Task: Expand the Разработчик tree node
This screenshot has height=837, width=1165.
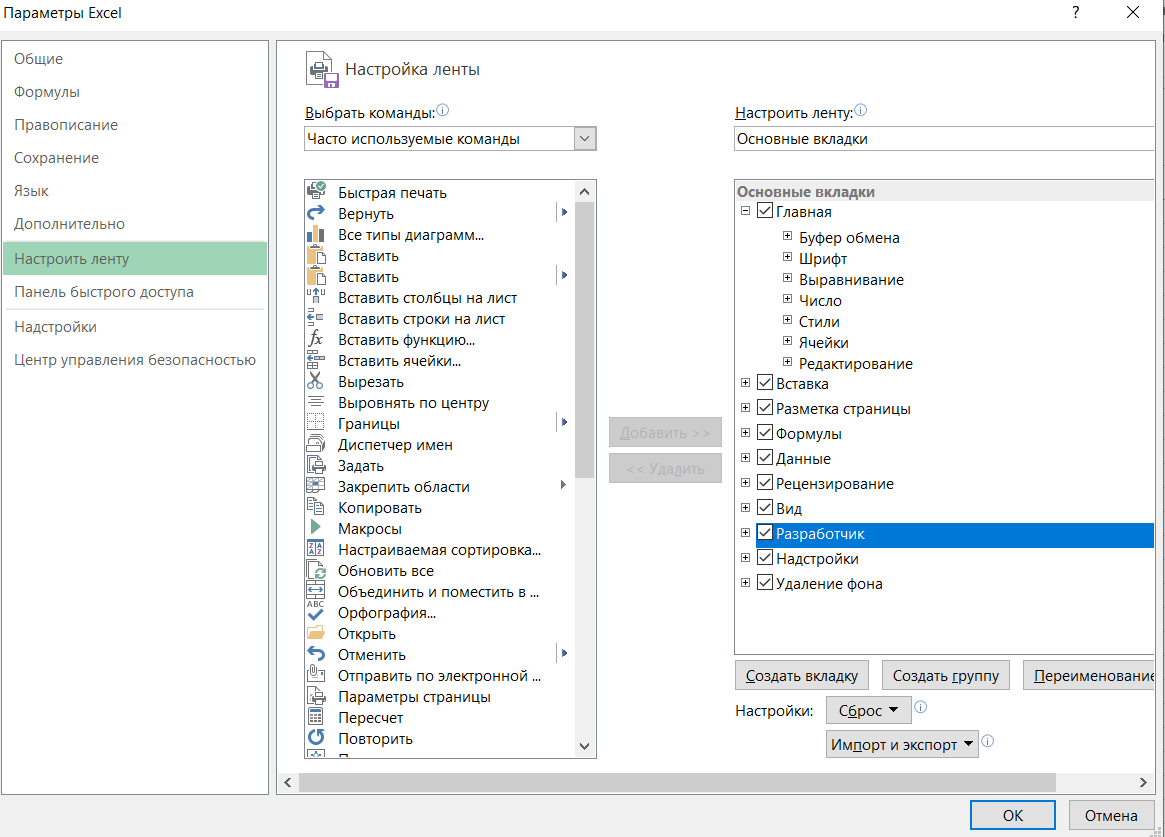Action: (745, 533)
